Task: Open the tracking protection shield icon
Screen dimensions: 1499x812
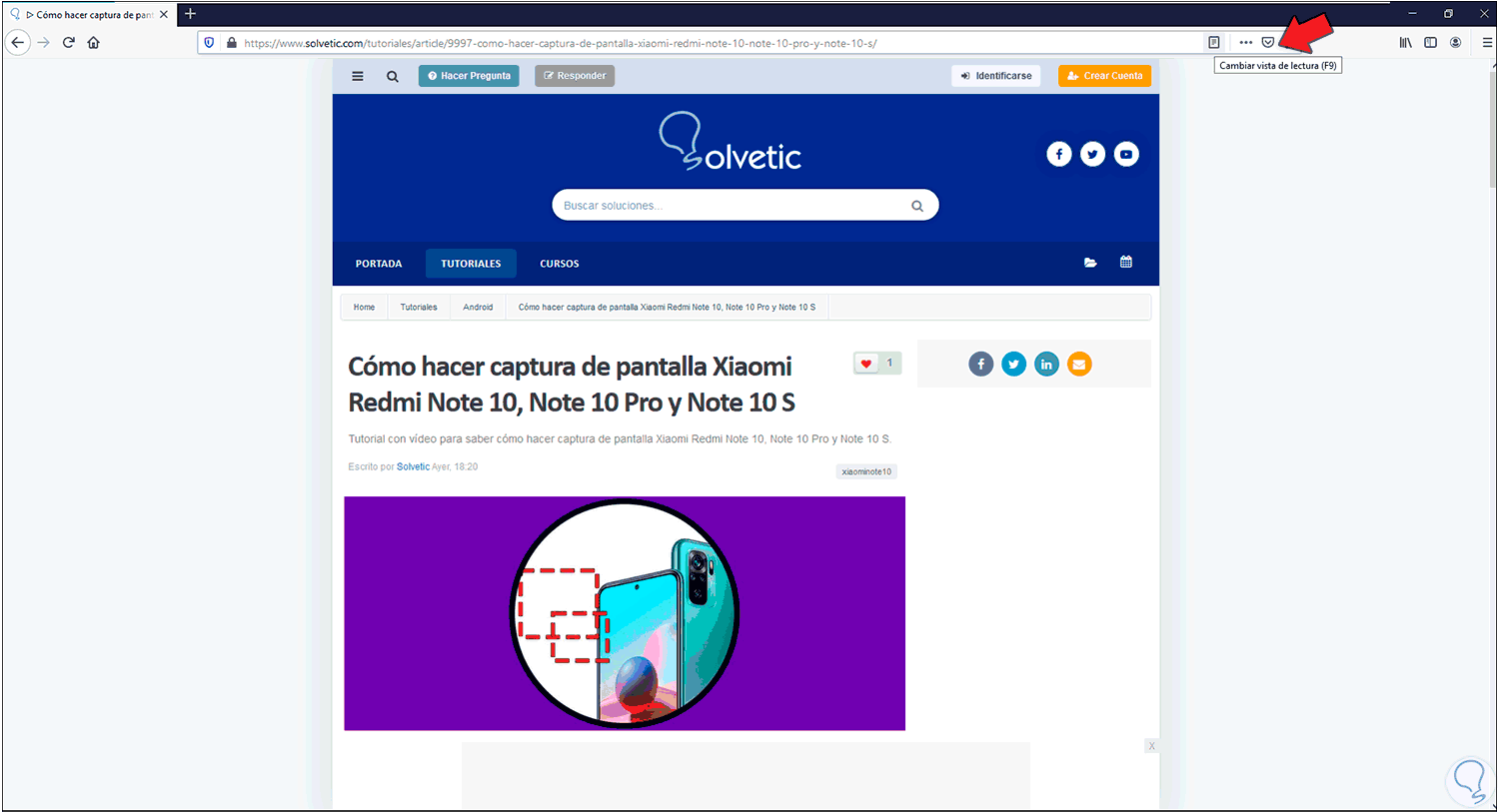Action: [209, 43]
